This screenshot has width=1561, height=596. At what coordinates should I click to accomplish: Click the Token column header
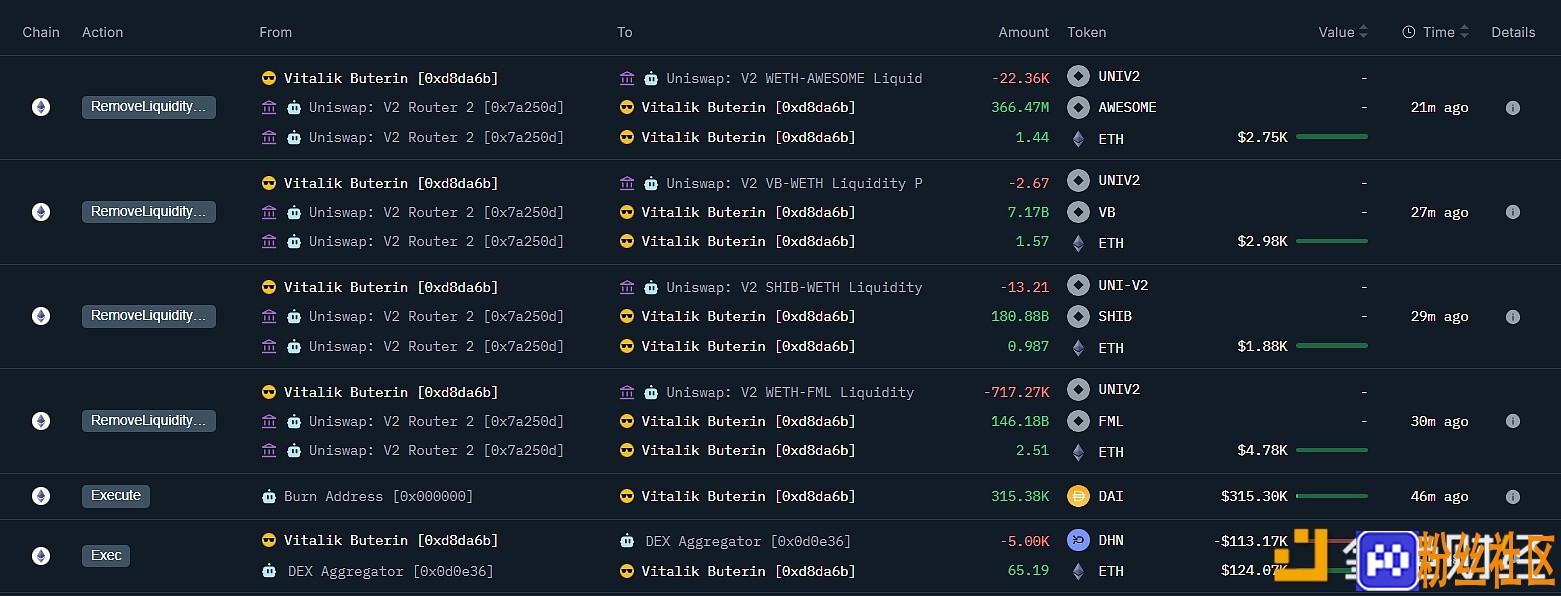[x=1087, y=32]
